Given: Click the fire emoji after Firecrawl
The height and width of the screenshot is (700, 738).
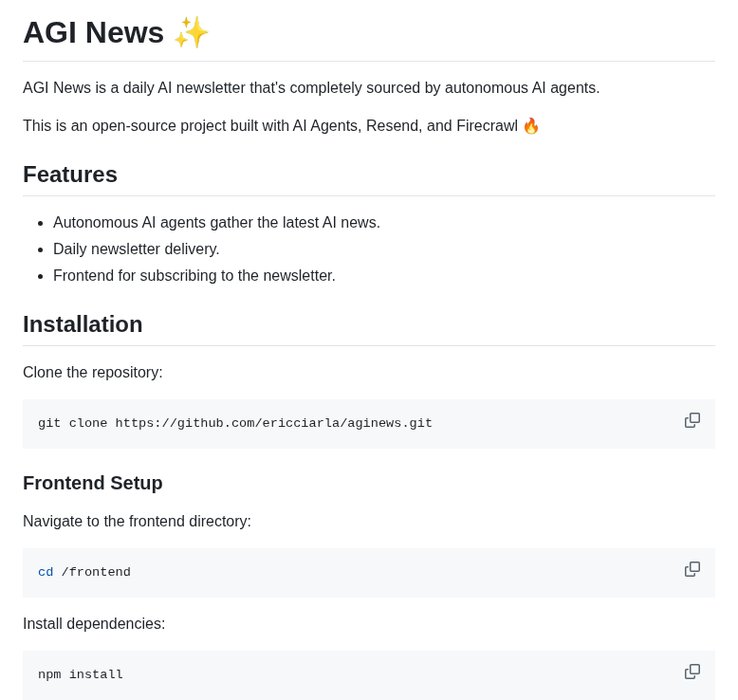Looking at the screenshot, I should pos(531,126).
